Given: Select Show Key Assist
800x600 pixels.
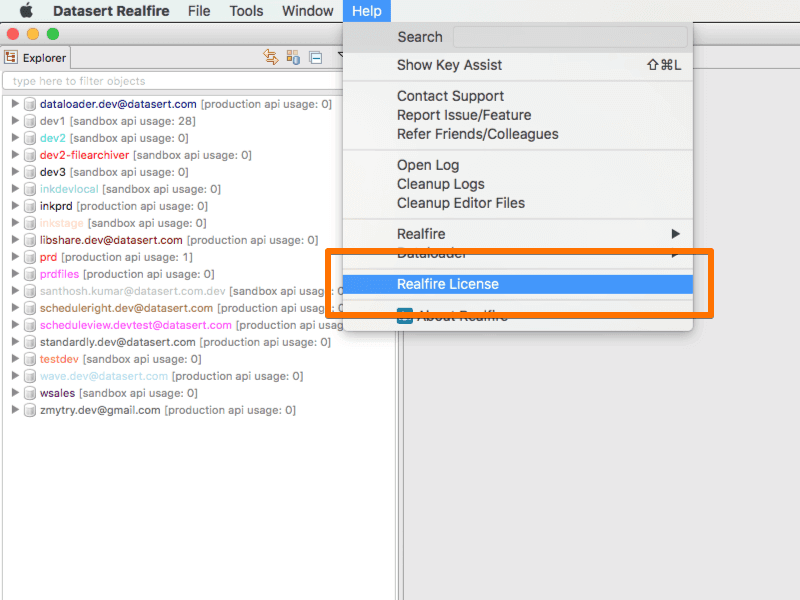Looking at the screenshot, I should (517, 65).
